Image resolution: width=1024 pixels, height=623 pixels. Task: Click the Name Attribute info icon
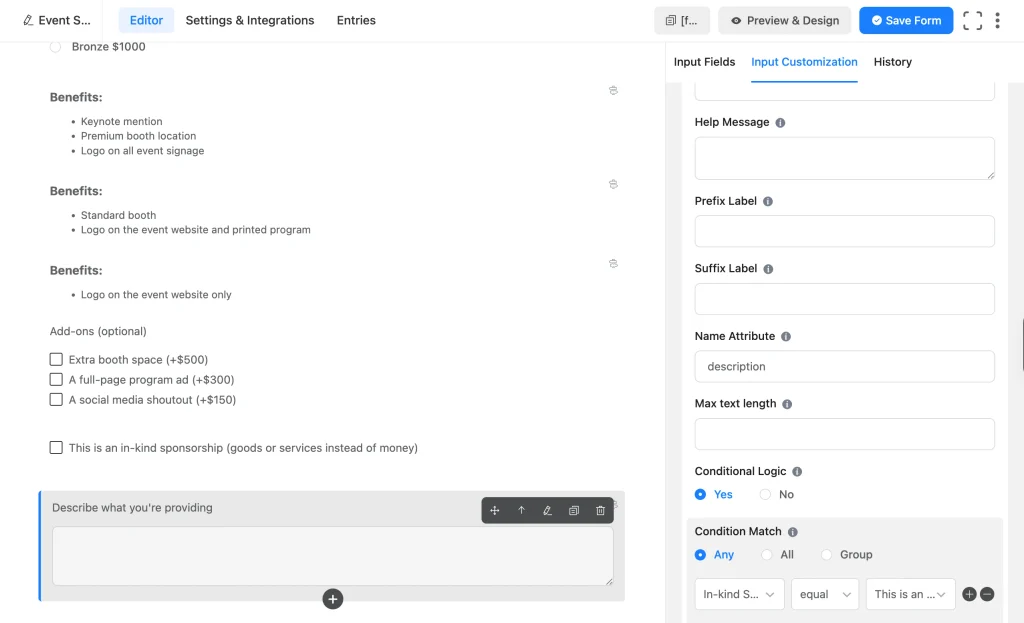pos(786,336)
